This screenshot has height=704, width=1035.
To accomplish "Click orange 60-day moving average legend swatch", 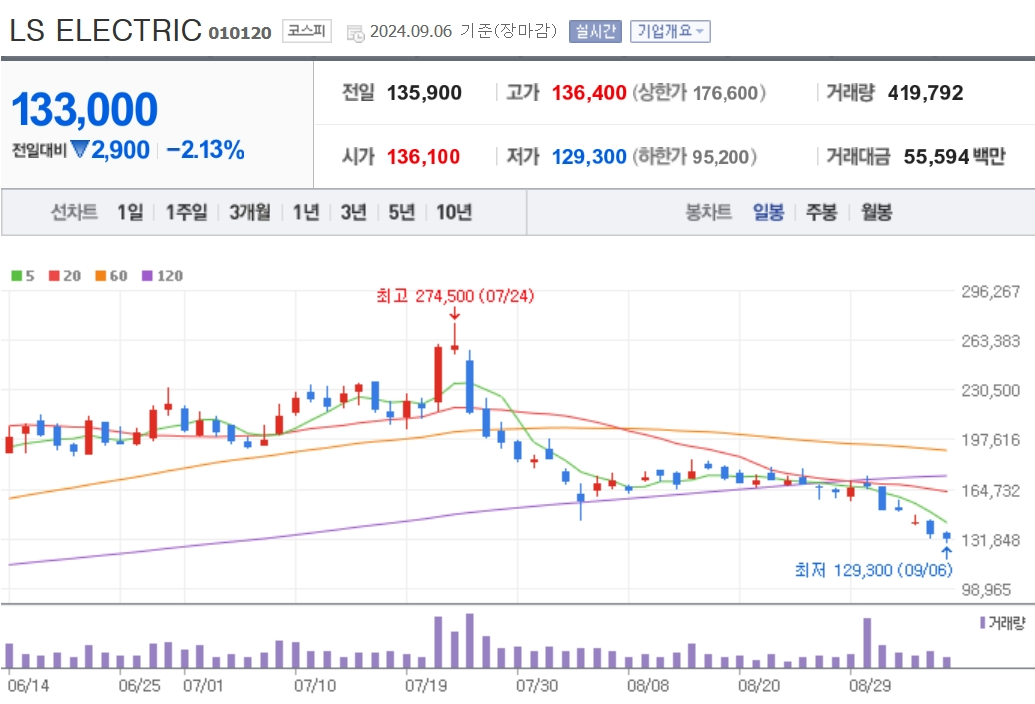I will pos(100,276).
